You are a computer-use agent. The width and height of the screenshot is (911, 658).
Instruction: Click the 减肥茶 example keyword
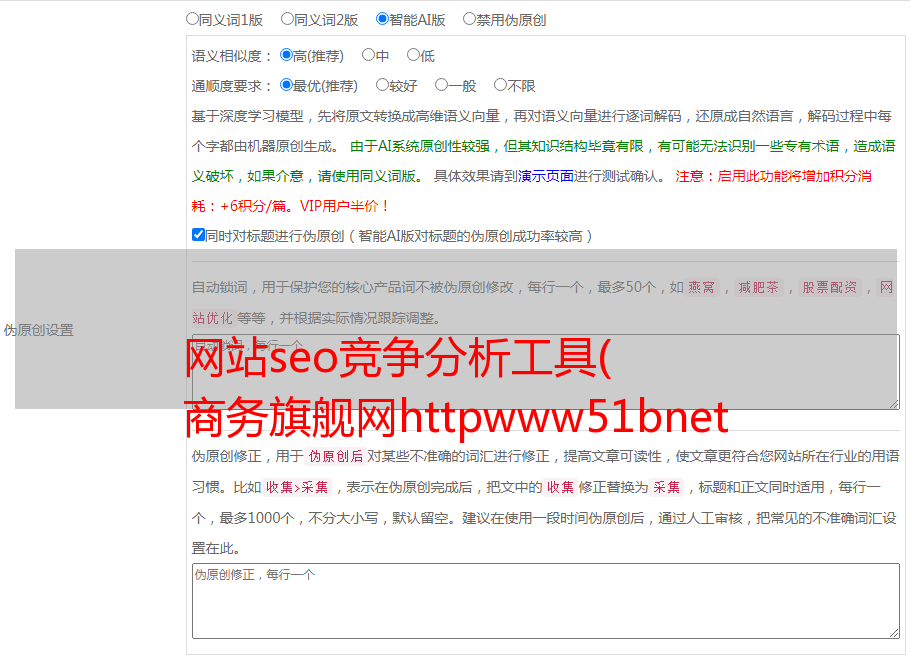point(758,287)
